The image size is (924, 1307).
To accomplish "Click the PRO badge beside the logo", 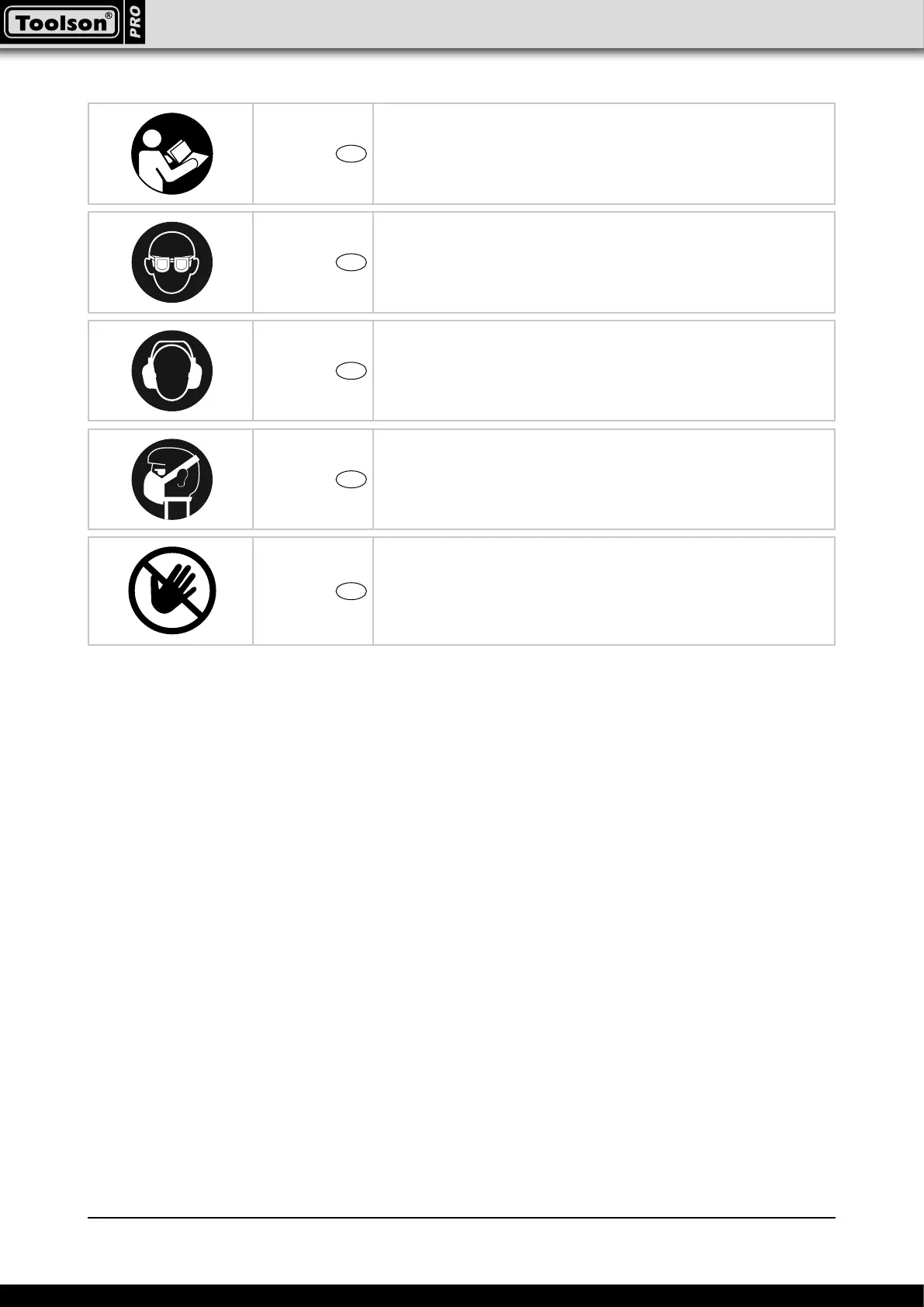I will [134, 23].
